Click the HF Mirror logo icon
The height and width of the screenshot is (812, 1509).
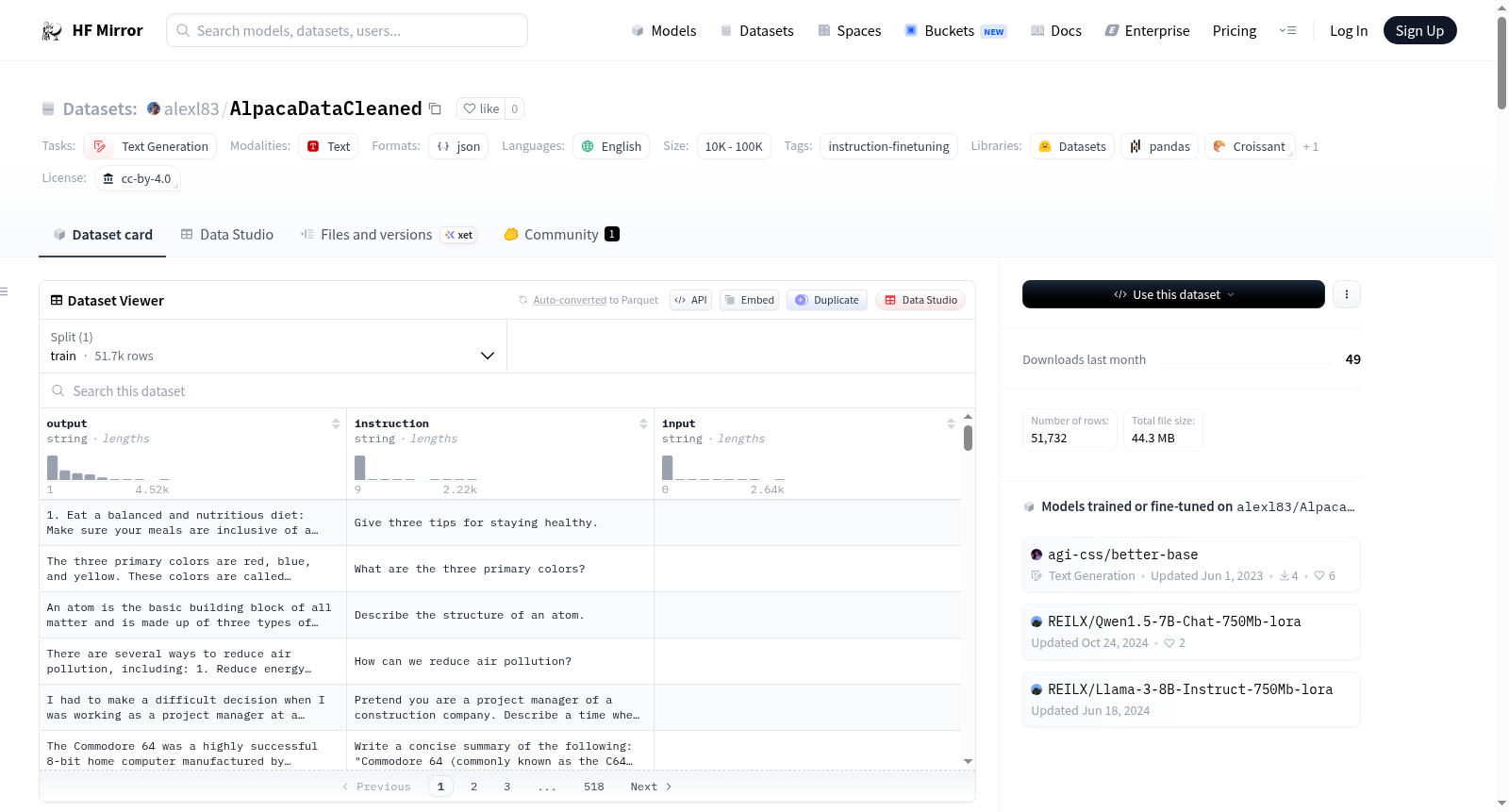52,31
